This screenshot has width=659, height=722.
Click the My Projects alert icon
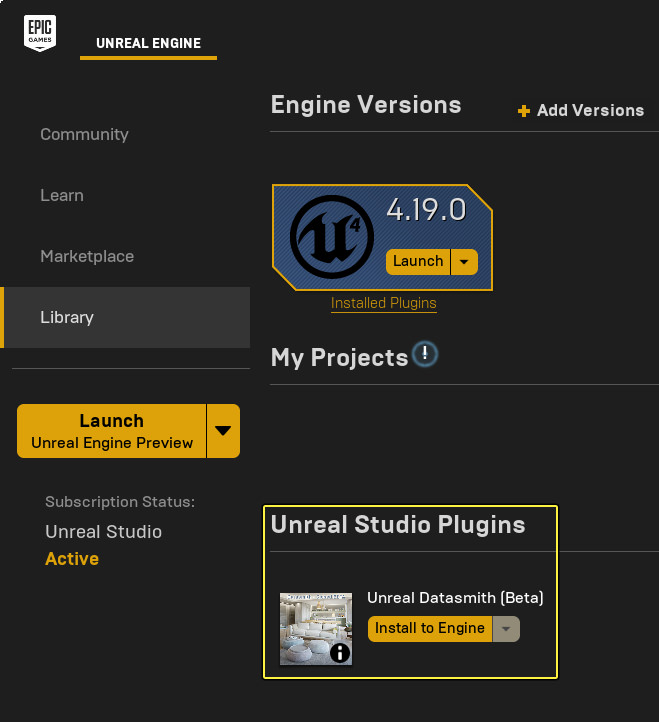(425, 354)
